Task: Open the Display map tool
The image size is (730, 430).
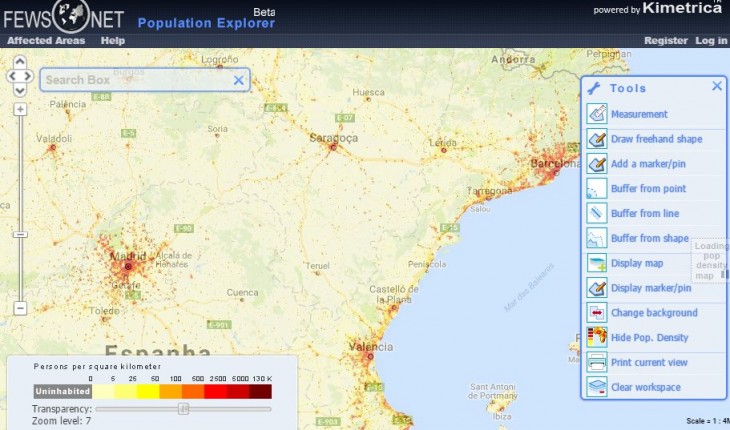Action: 597,263
